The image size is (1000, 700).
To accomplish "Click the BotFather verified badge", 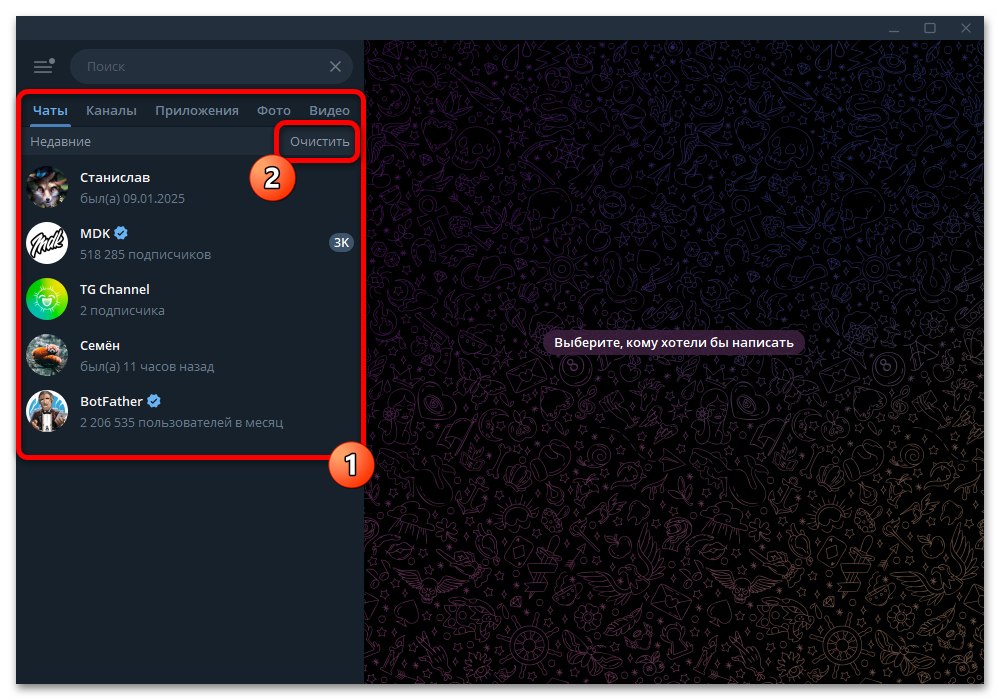I will [x=154, y=401].
